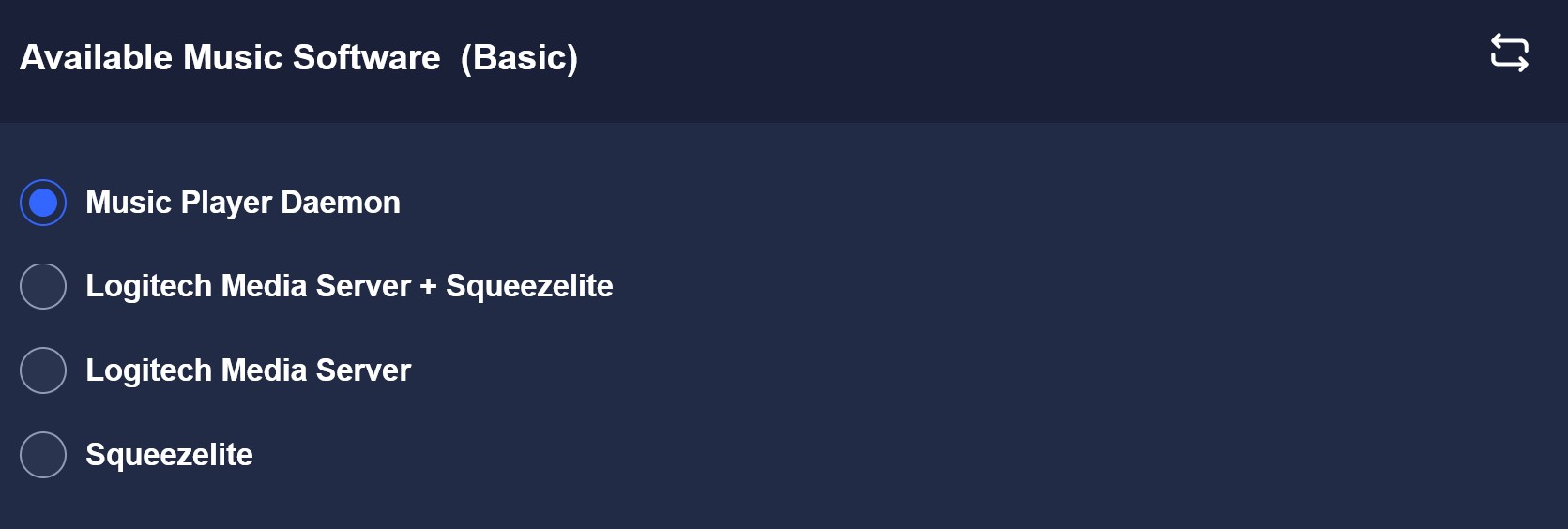Select Logitech Media Server + Squeezelite radio button
Screen dimensions: 1568x529
(x=43, y=286)
